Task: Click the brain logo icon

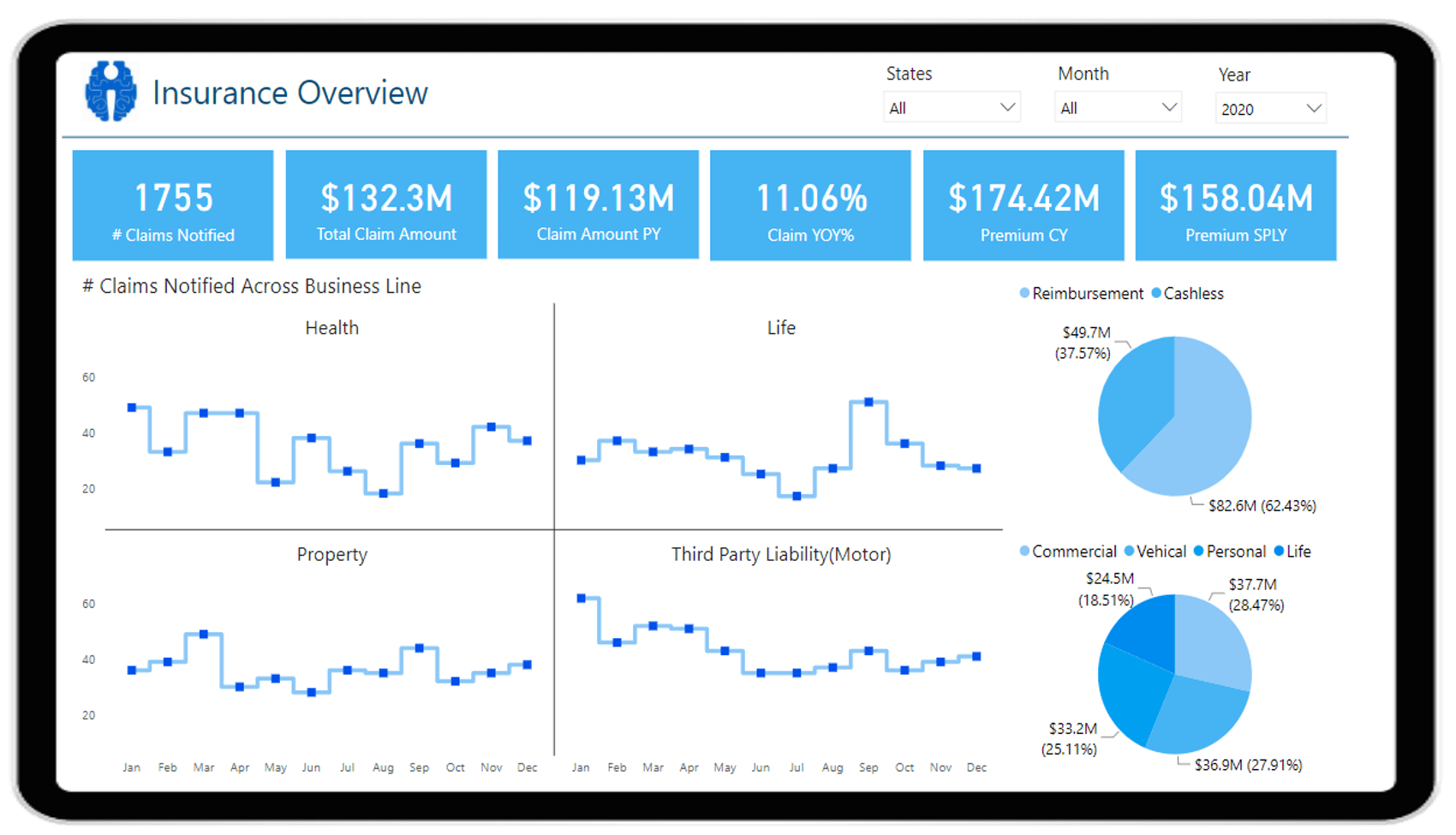Action: (x=112, y=90)
